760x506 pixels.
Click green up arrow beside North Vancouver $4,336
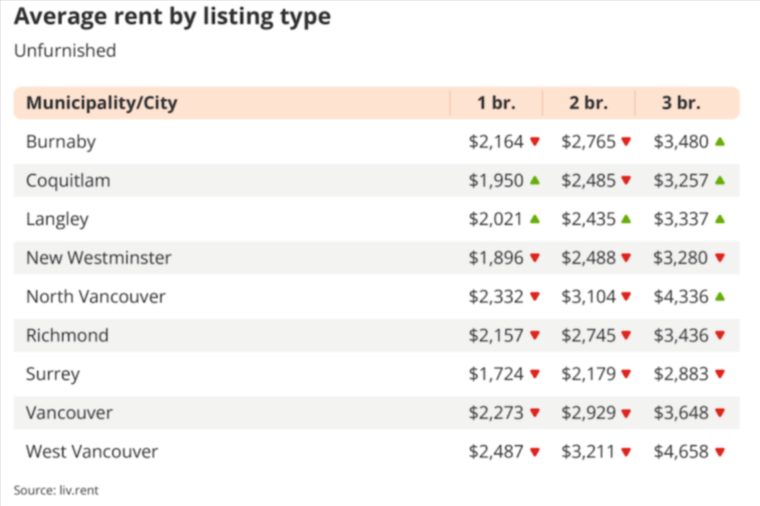(720, 296)
